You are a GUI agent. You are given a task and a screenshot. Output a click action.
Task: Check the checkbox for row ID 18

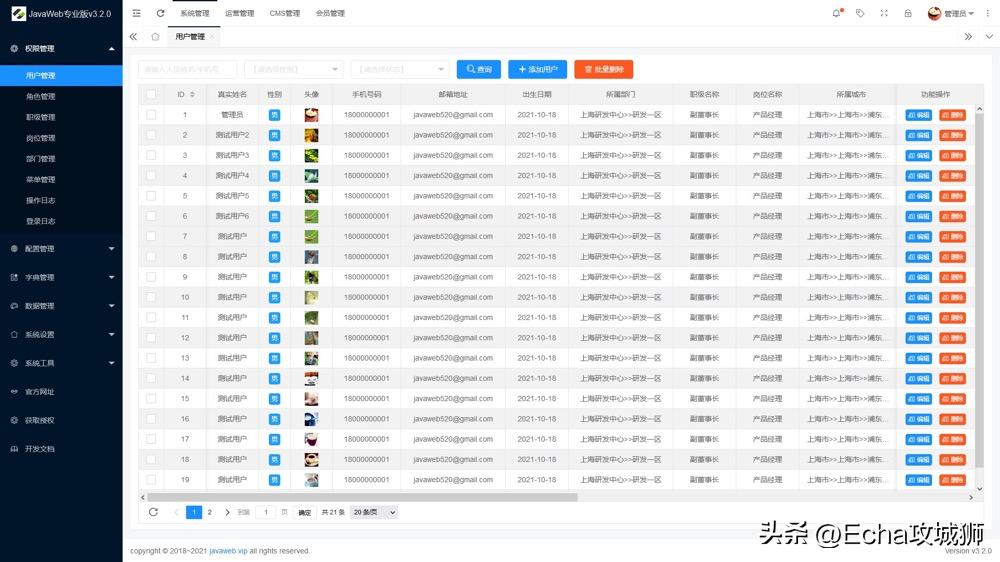(151, 459)
